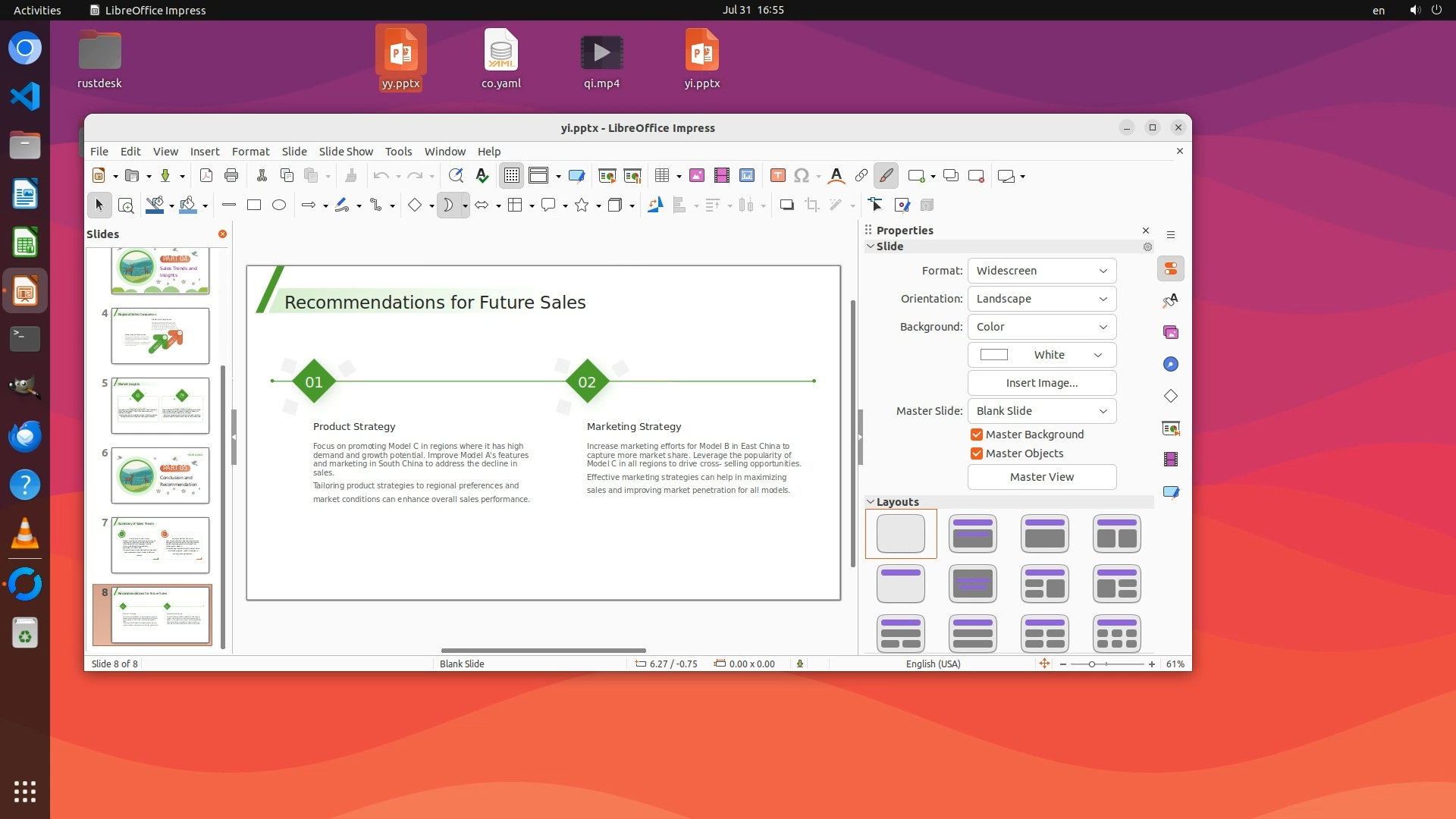Select the Ellipse drawing tool

click(279, 205)
